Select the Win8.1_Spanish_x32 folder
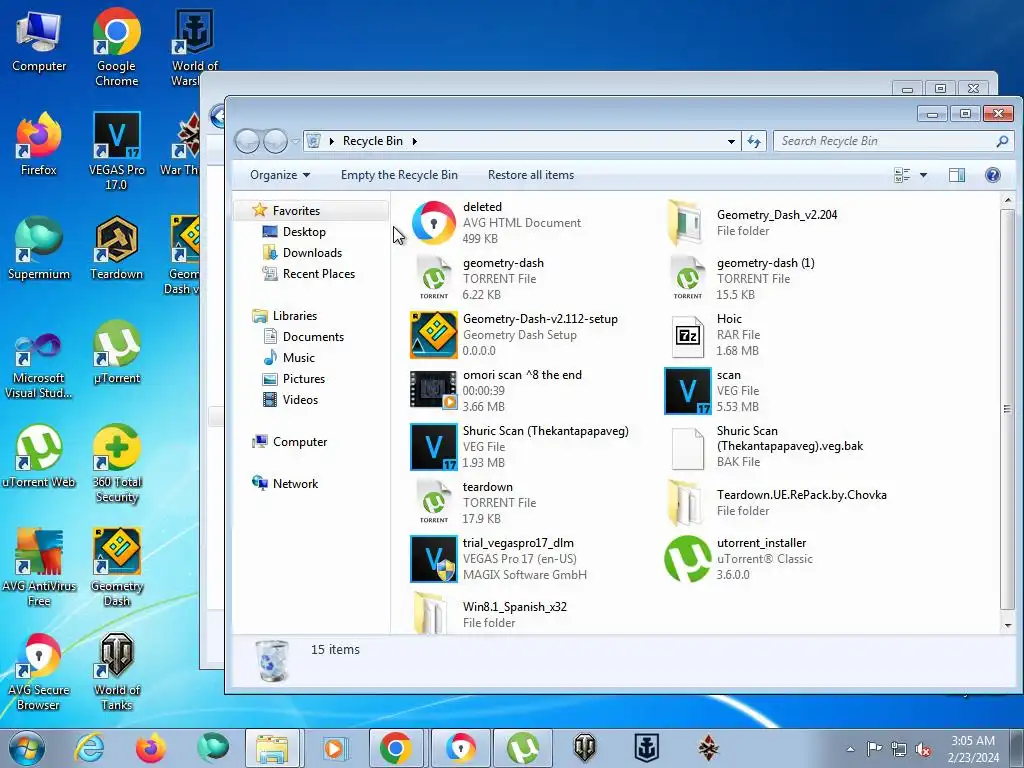 [x=488, y=613]
